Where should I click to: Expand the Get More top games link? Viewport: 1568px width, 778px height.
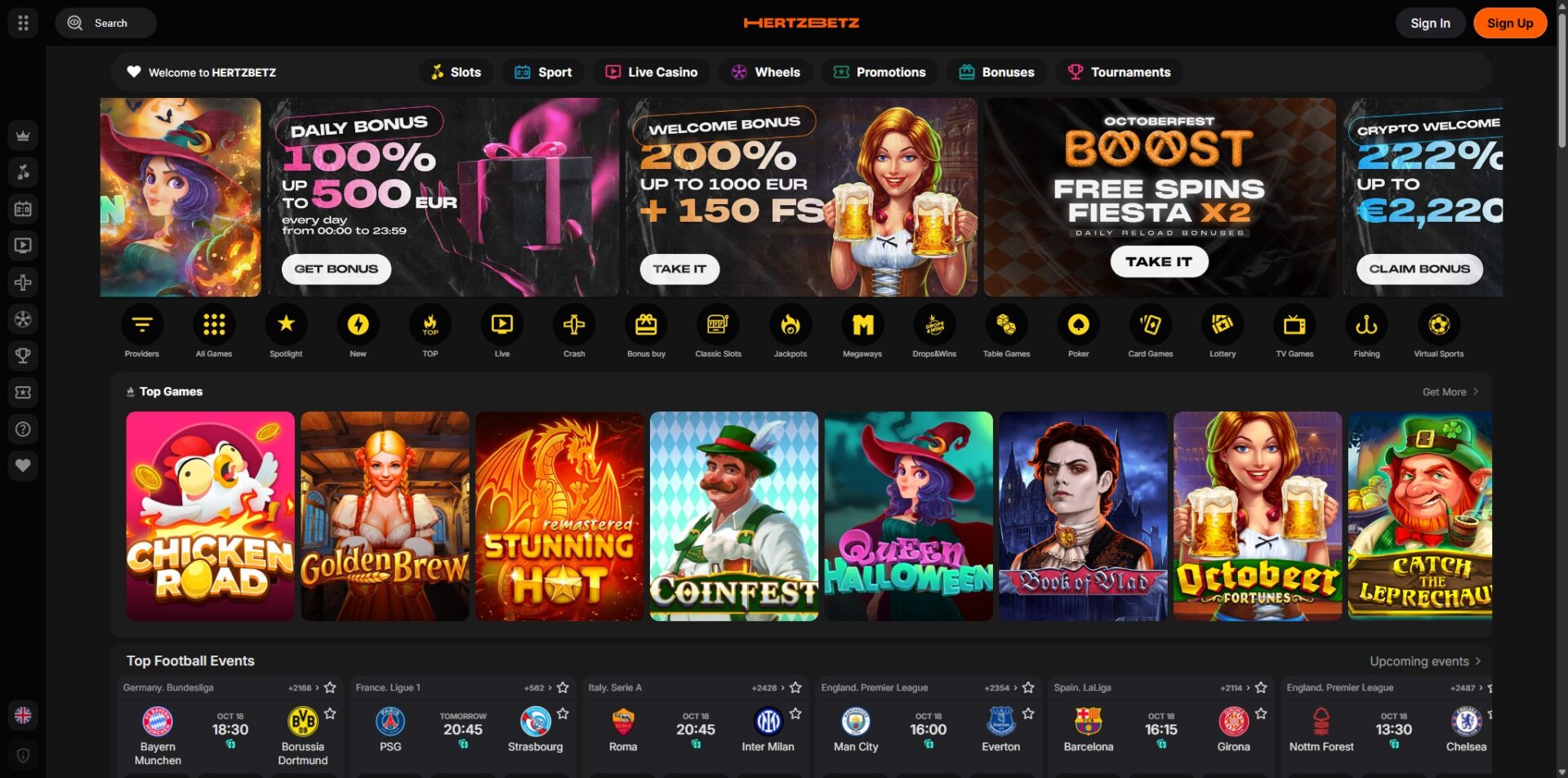tap(1450, 392)
